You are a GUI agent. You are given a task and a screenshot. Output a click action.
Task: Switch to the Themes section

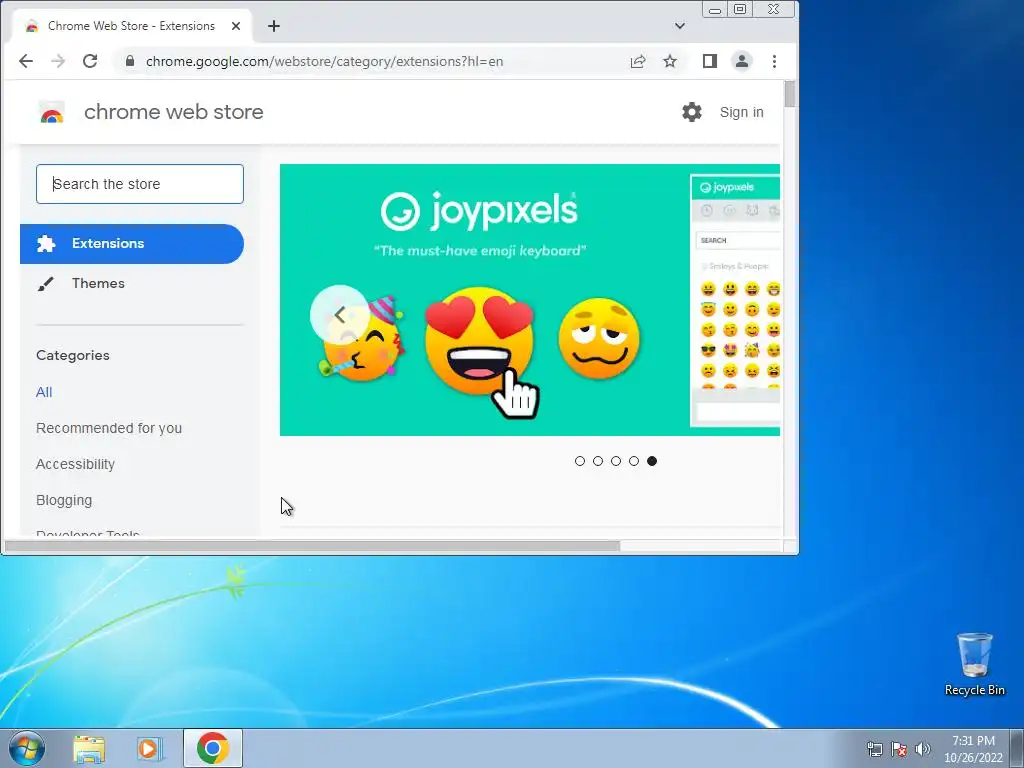click(98, 283)
